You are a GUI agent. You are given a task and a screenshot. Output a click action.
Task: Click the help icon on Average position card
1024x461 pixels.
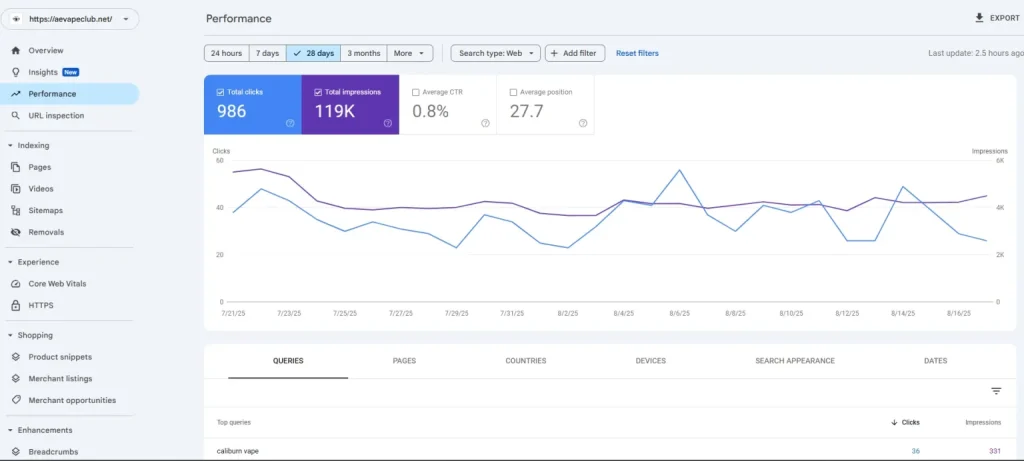[583, 123]
